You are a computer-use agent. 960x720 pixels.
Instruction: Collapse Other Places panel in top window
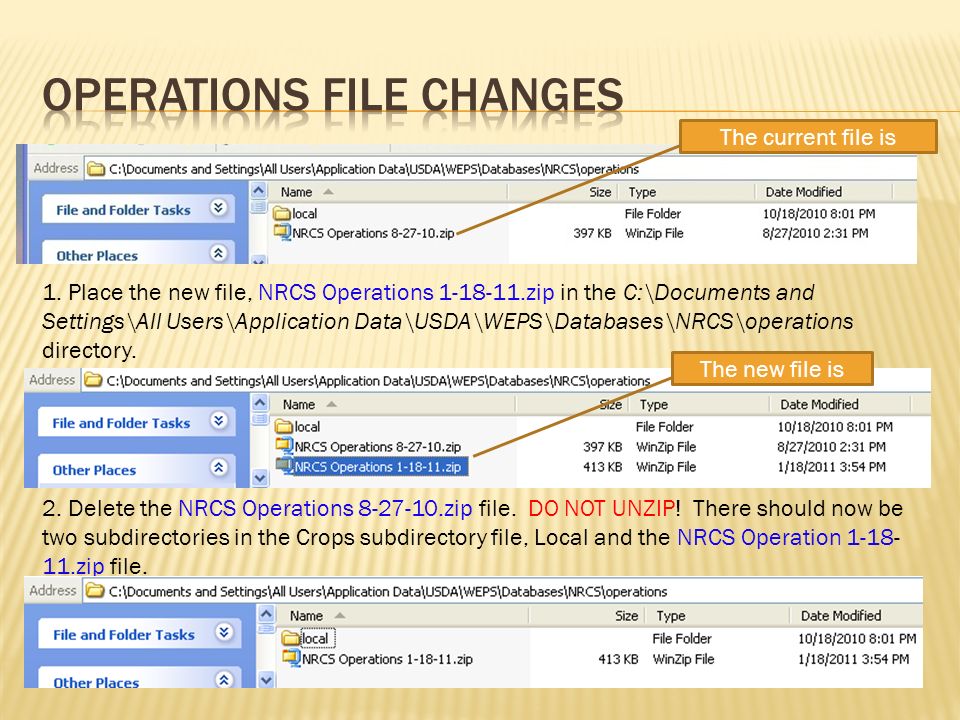[218, 253]
